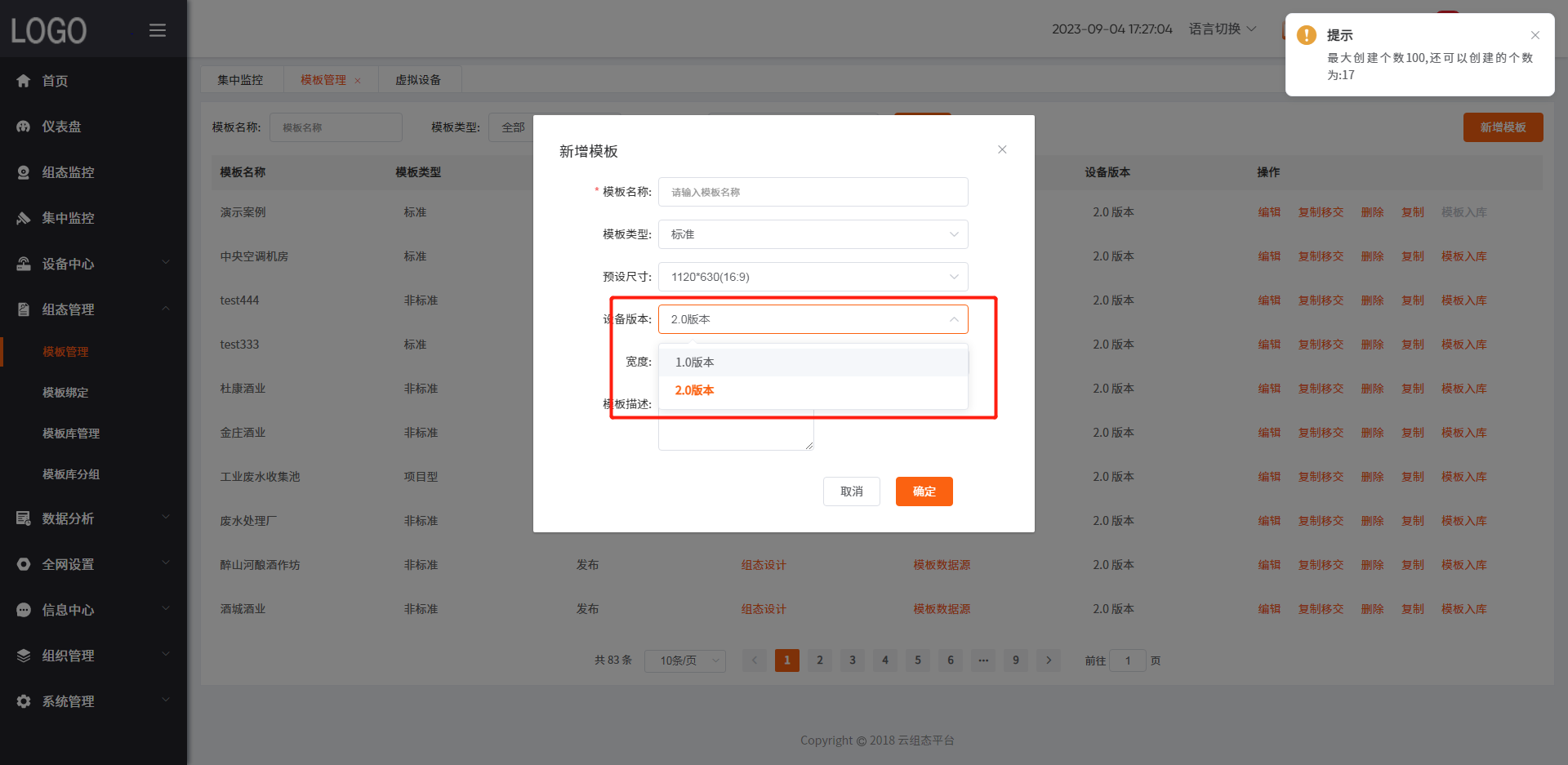Click the 金庄酒业 template name cell
The height and width of the screenshot is (765, 1568).
(x=243, y=433)
